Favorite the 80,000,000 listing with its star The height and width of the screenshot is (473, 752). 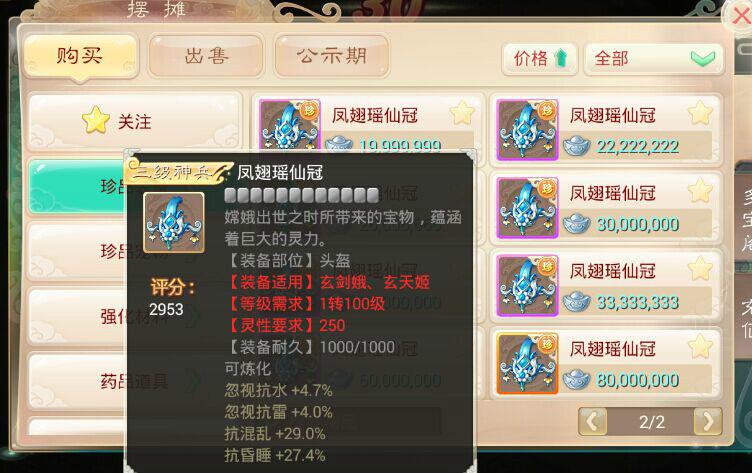click(700, 346)
